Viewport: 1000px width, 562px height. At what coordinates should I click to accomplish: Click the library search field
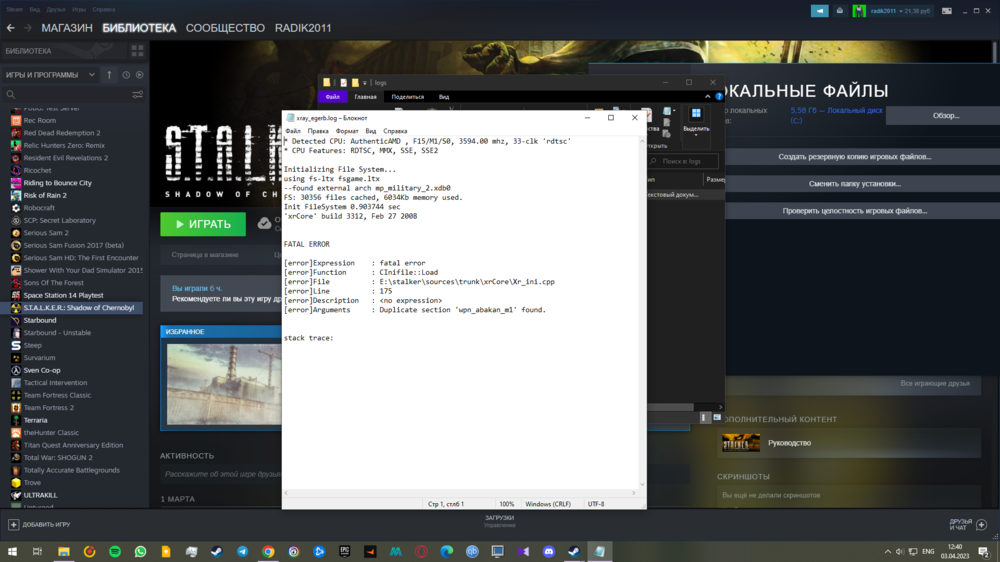coord(67,94)
